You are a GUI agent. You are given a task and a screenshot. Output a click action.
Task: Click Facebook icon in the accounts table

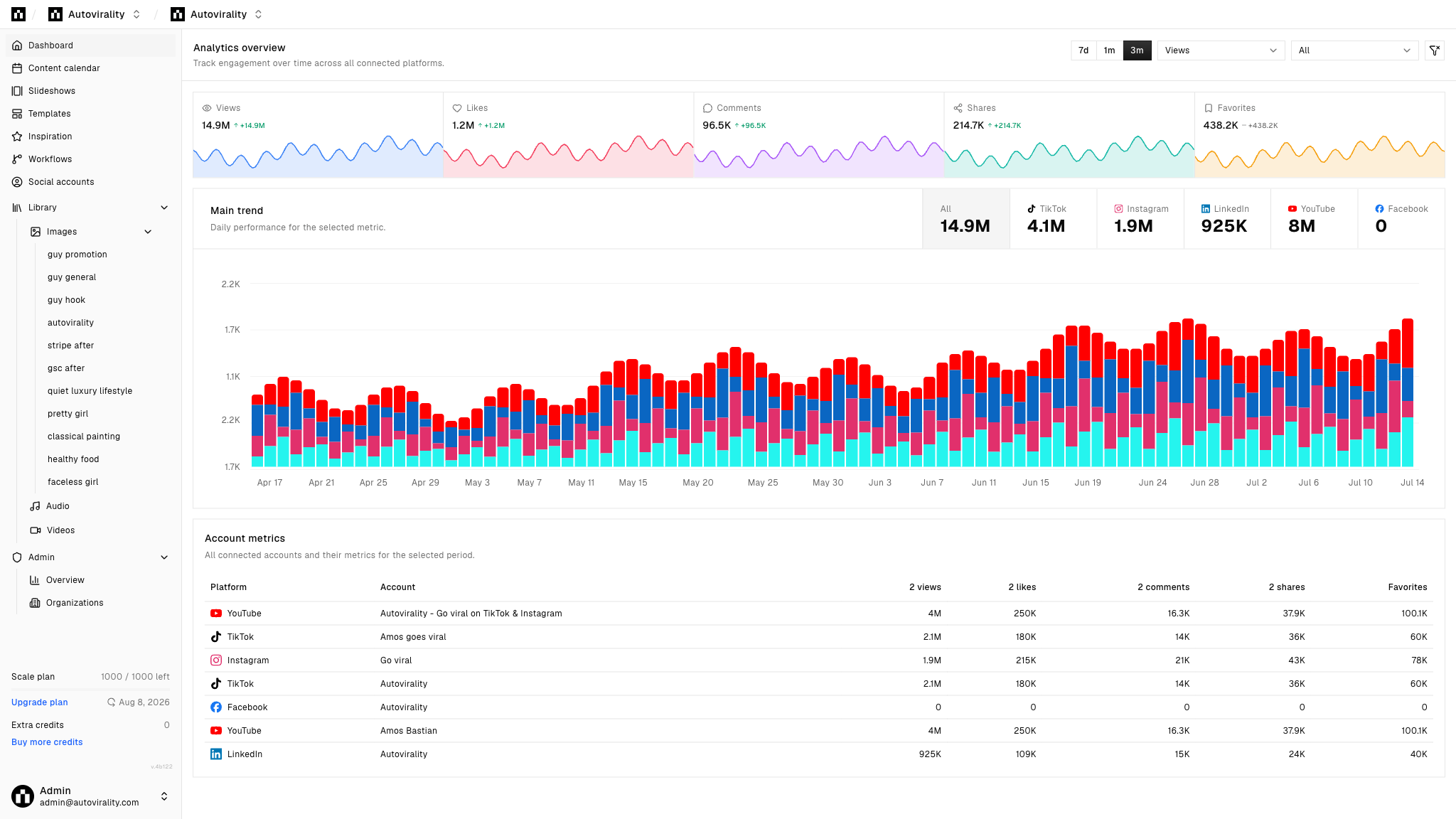point(215,707)
